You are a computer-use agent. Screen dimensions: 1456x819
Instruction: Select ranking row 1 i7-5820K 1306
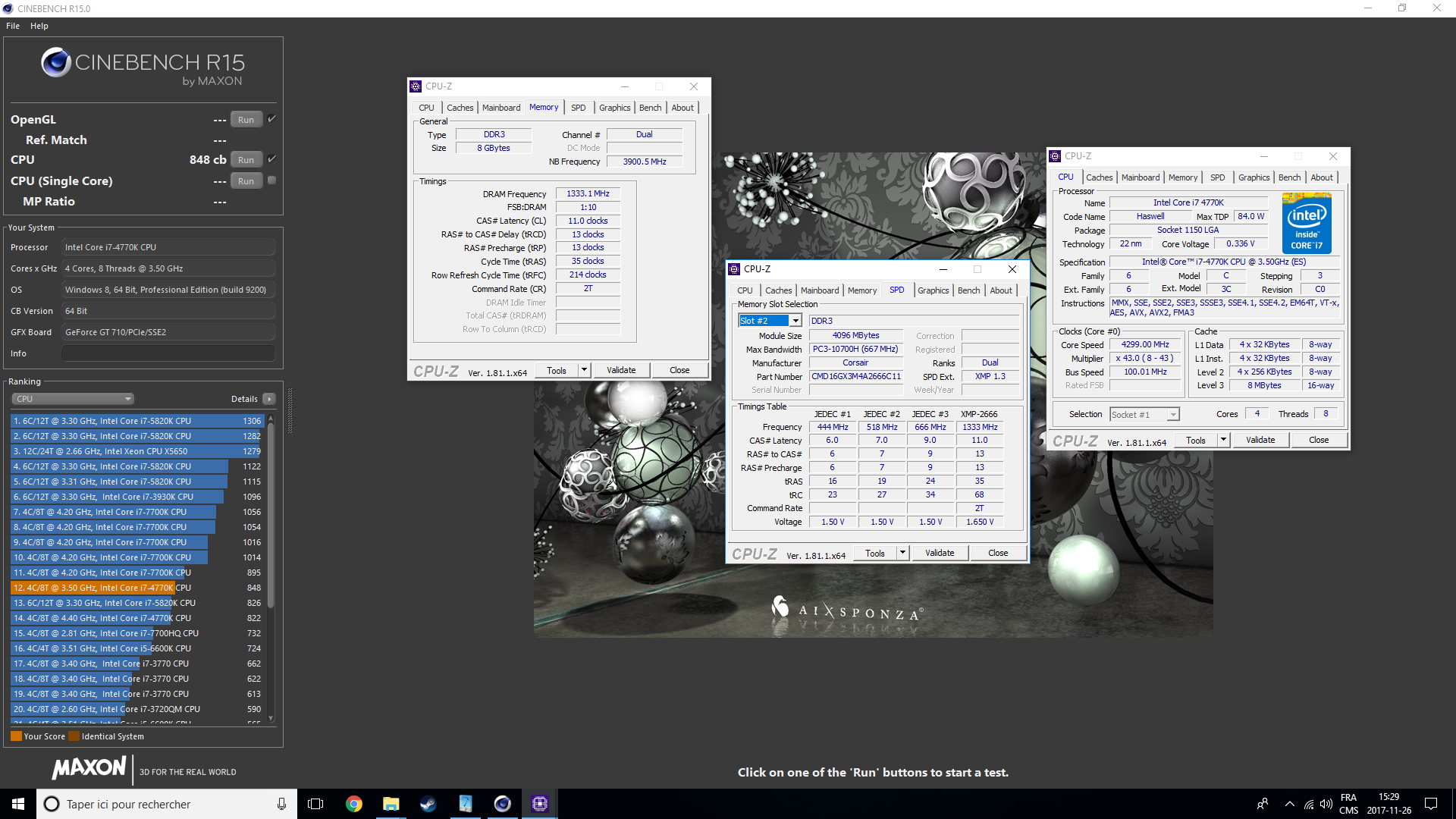pos(137,421)
